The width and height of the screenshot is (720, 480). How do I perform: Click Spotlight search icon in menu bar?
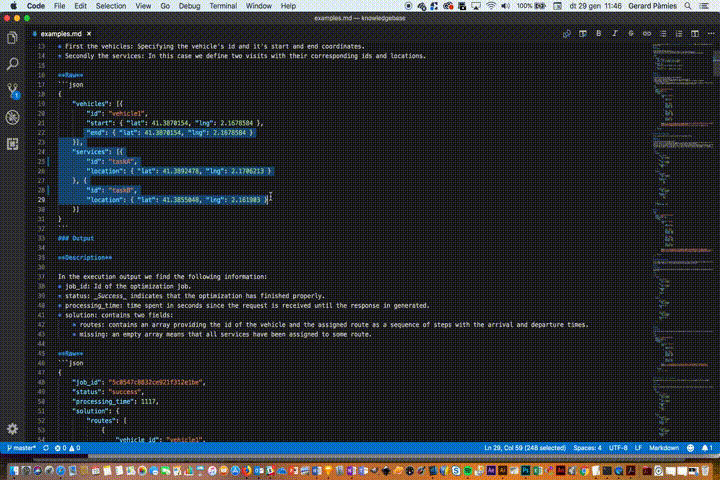687,6
